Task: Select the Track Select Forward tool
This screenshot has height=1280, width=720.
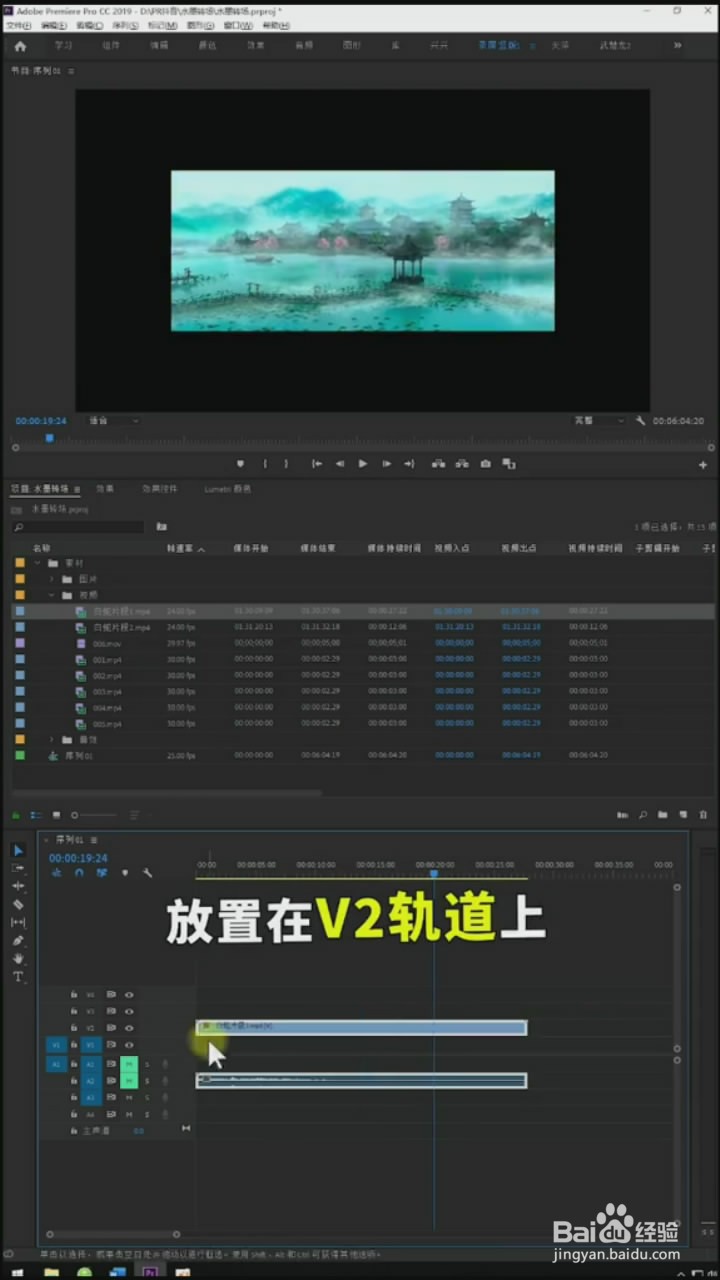Action: point(18,868)
